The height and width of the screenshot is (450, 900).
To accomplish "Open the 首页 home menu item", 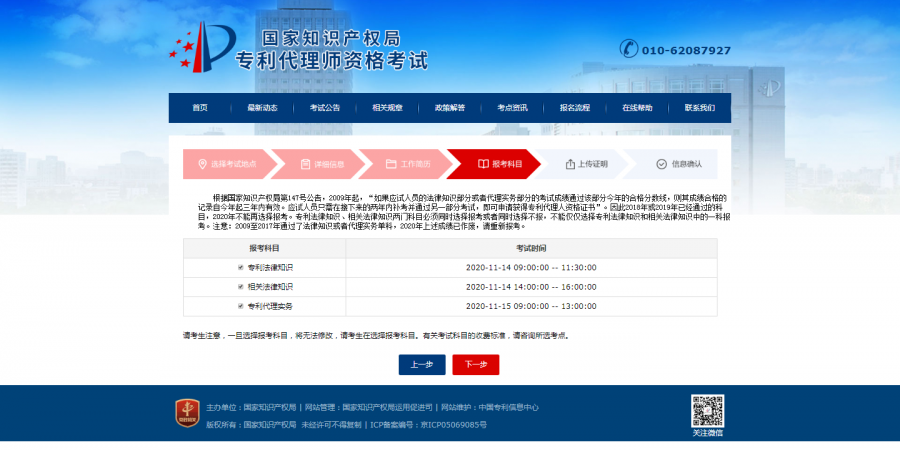I will point(200,108).
